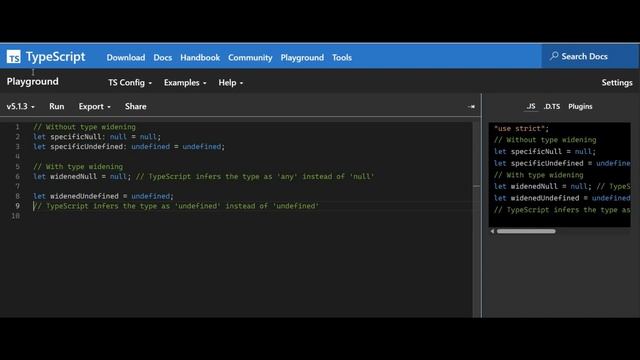Click 'let specificUndefined' line in editor

click(x=129, y=147)
